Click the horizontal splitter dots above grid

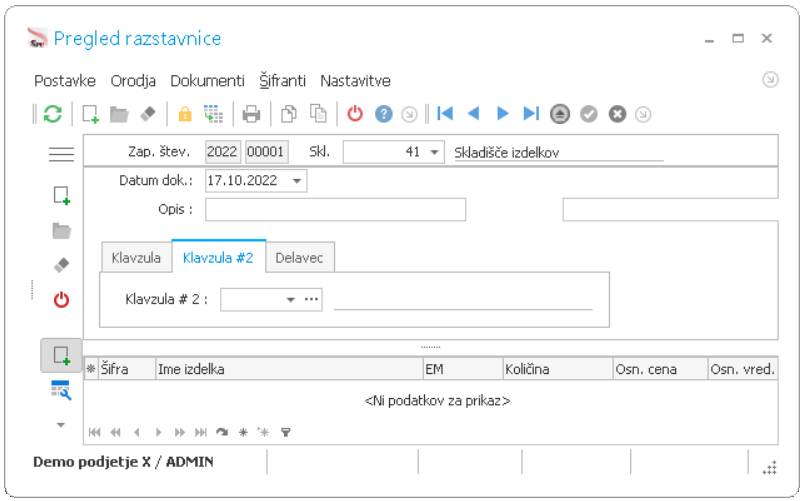tap(431, 347)
